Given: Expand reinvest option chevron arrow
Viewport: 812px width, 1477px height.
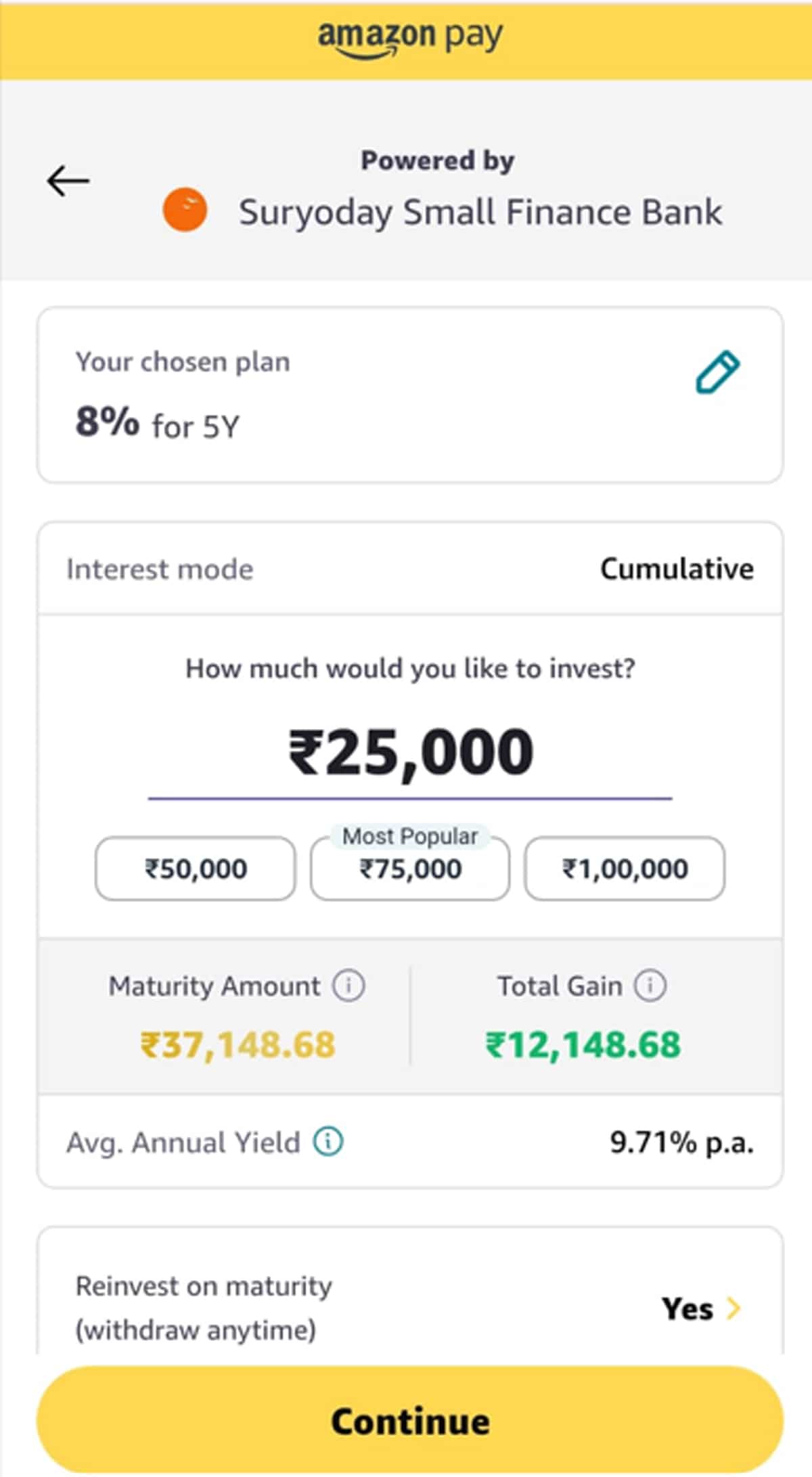Looking at the screenshot, I should [734, 1308].
